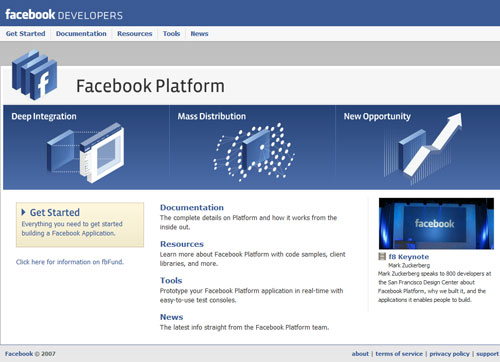Click the facebook Developers logo
This screenshot has width=500, height=362.
[x=64, y=15]
